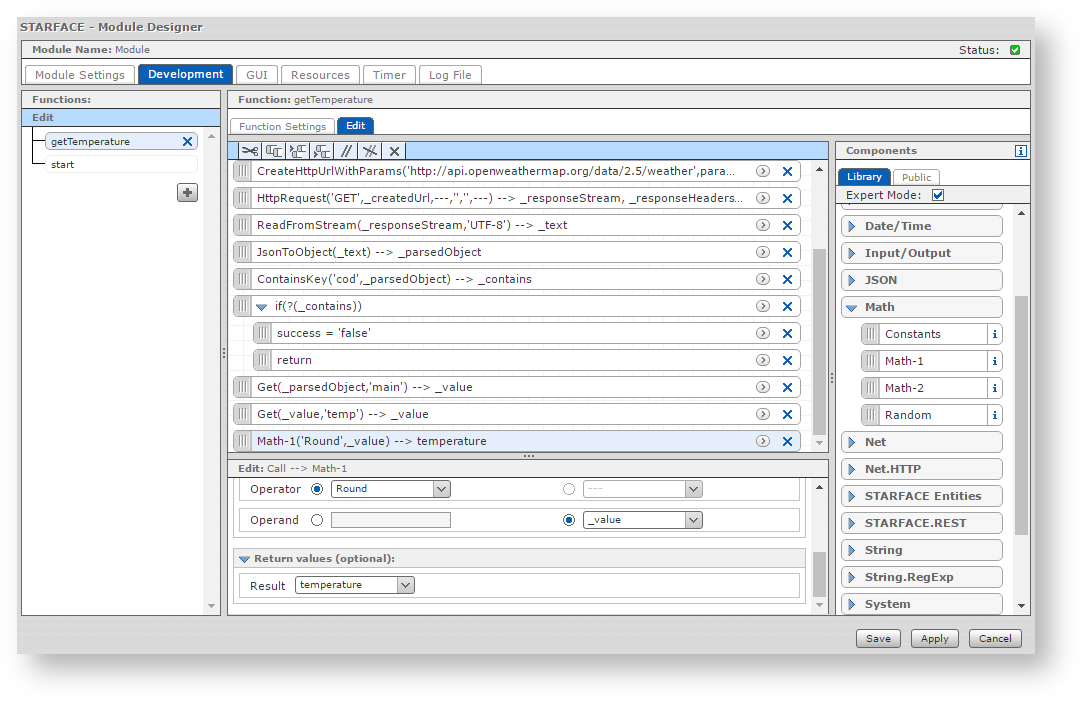Remove the getTemperature function with its X
This screenshot has width=1083, height=702.
(x=187, y=142)
